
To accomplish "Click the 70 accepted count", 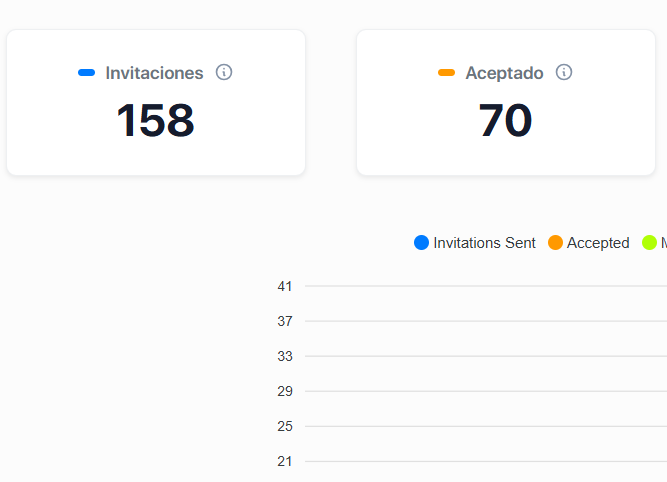I will [505, 121].
